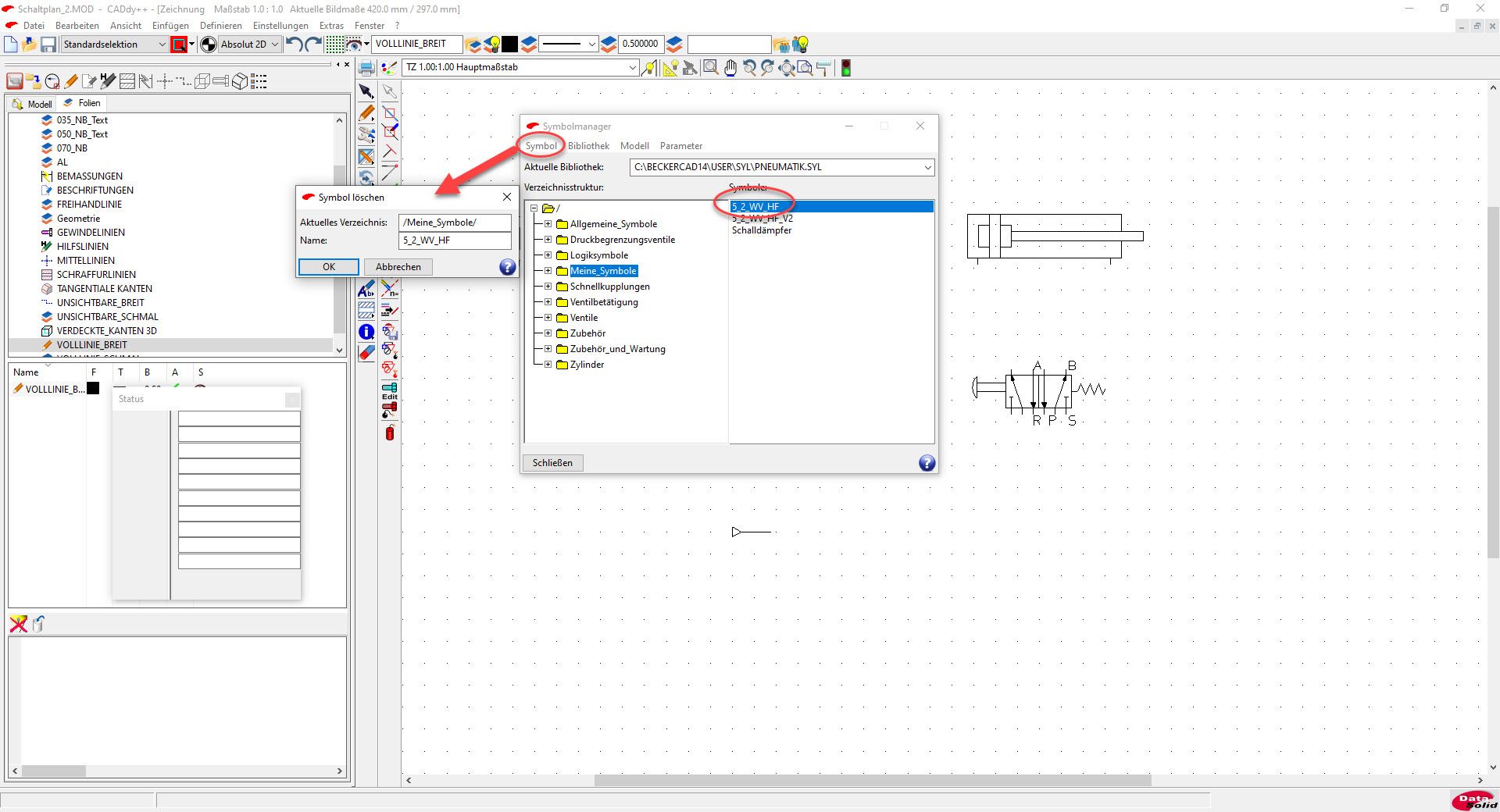Open the Aktuelle Bibliothek path dropdown
The height and width of the screenshot is (812, 1500).
coord(927,167)
